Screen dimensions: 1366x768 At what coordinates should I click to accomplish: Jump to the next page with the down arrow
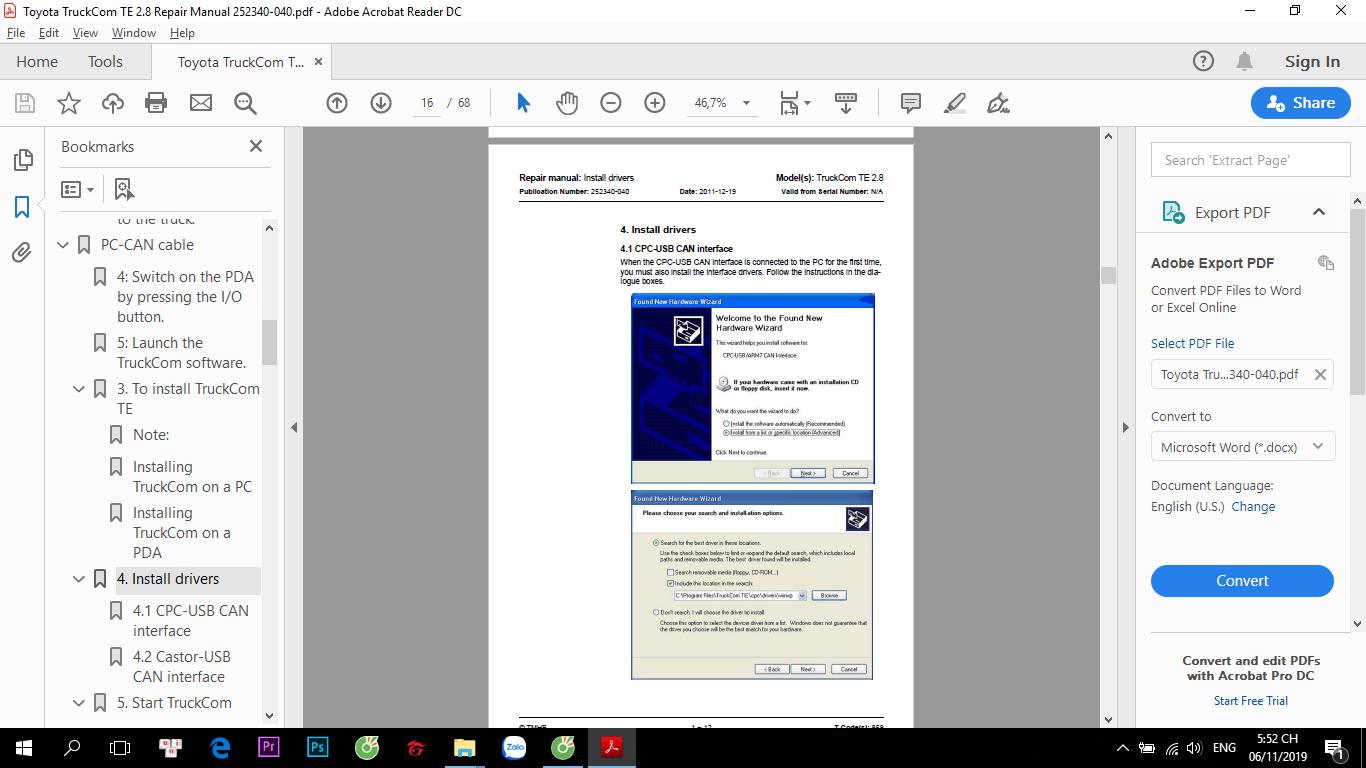point(381,103)
